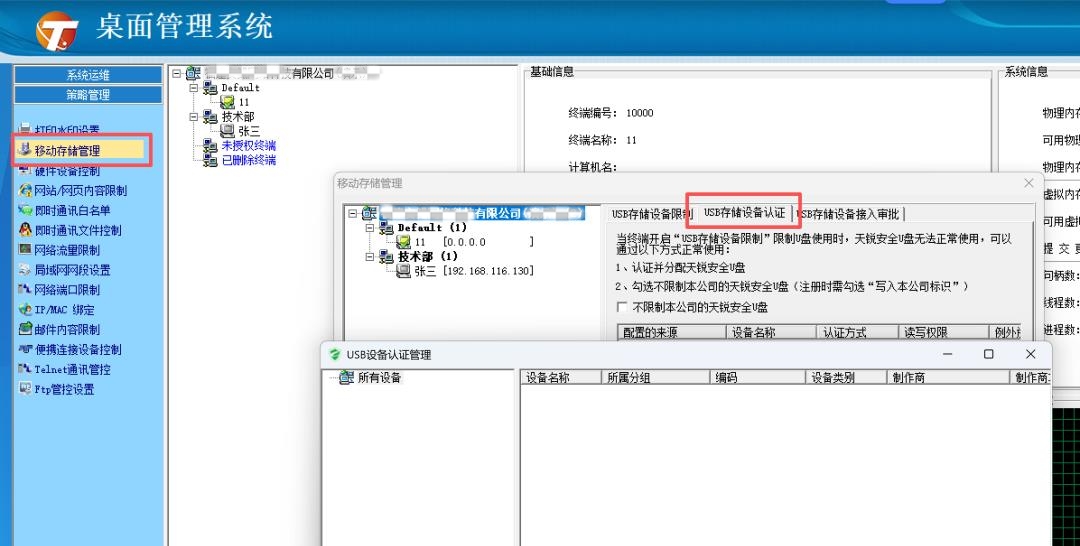Check 不限制本公司的天锐安全U盘 checkbox
The height and width of the screenshot is (546, 1080).
tap(622, 307)
